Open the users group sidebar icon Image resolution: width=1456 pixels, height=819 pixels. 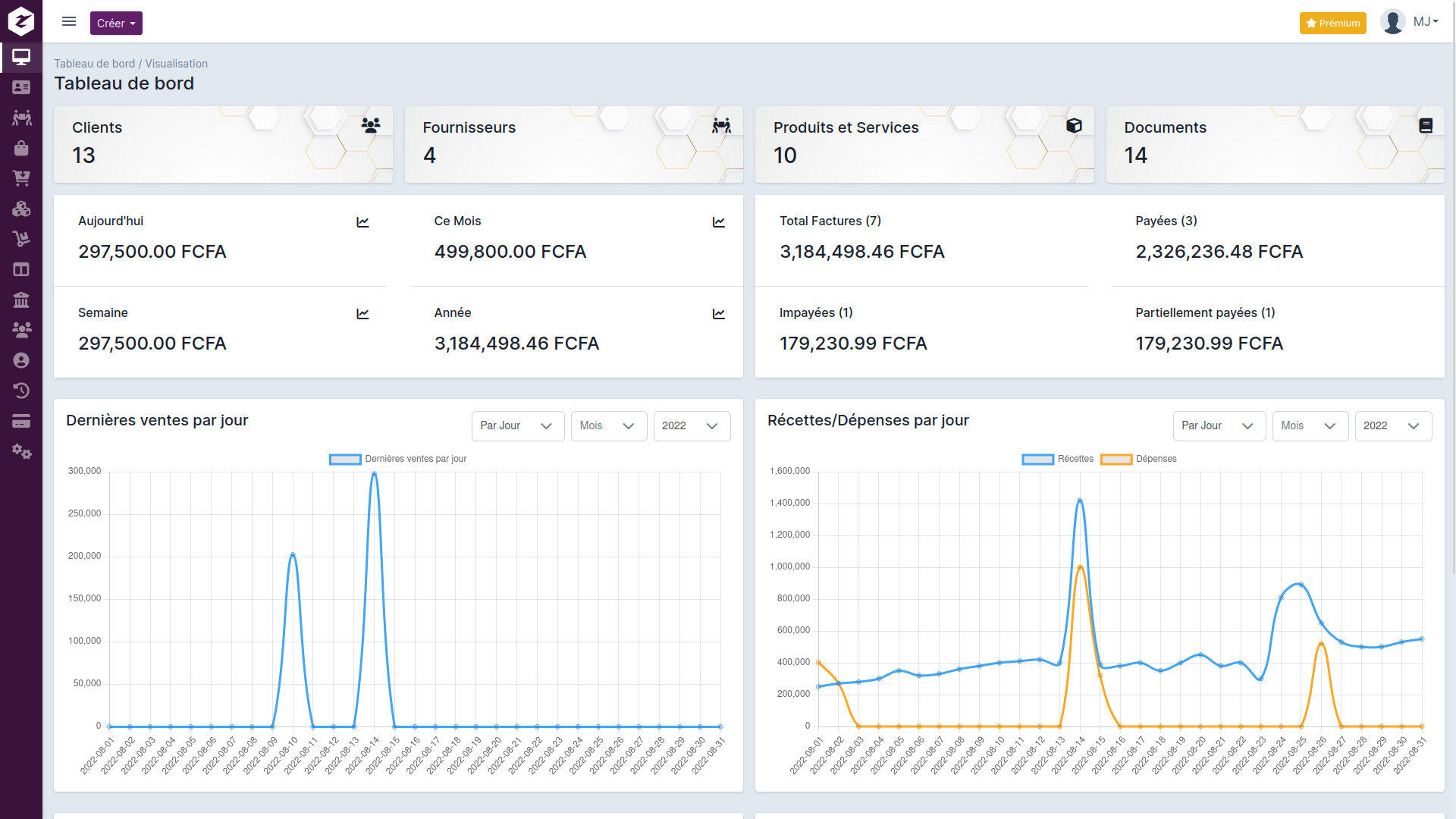tap(21, 330)
